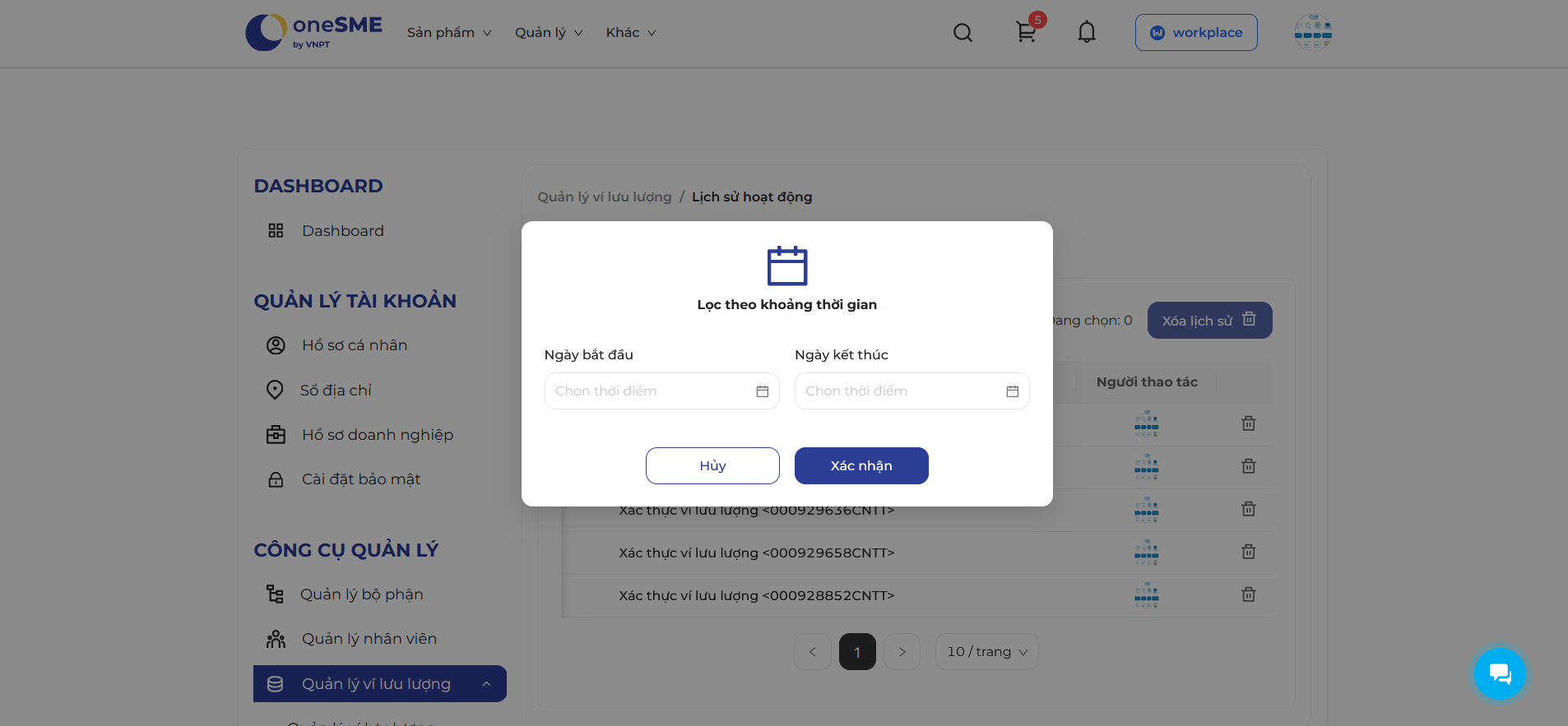Open Quản lý bộ phận in sidebar

click(x=362, y=594)
